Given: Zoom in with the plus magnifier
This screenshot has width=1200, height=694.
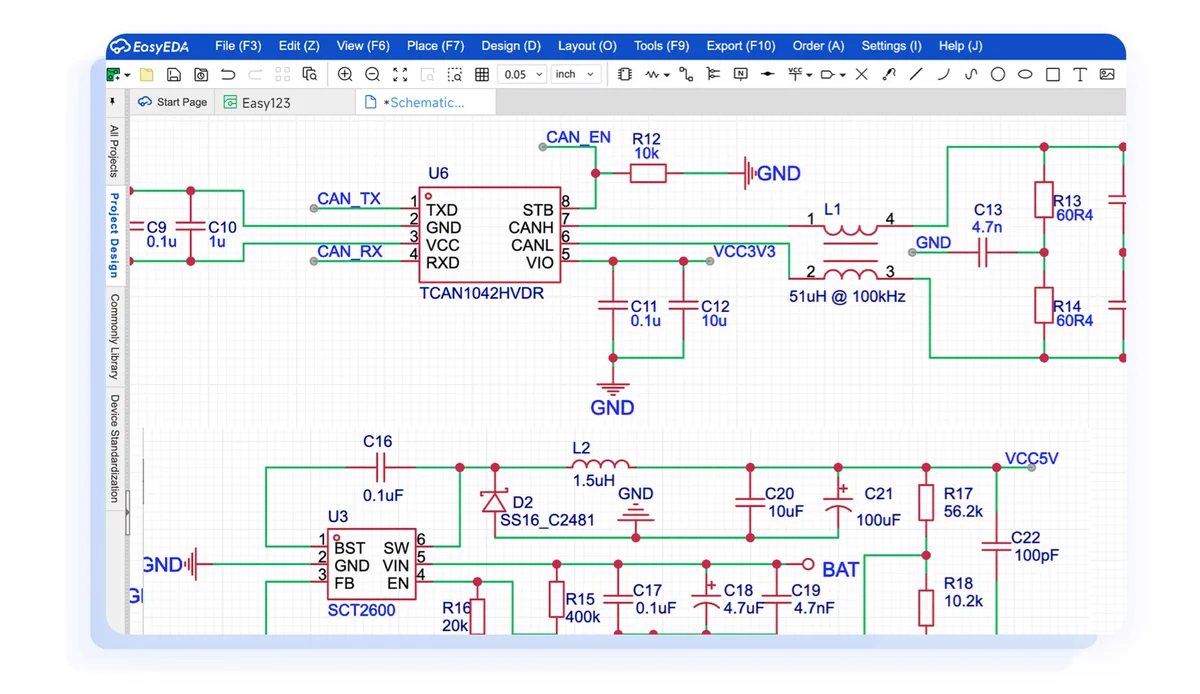Looking at the screenshot, I should [345, 74].
